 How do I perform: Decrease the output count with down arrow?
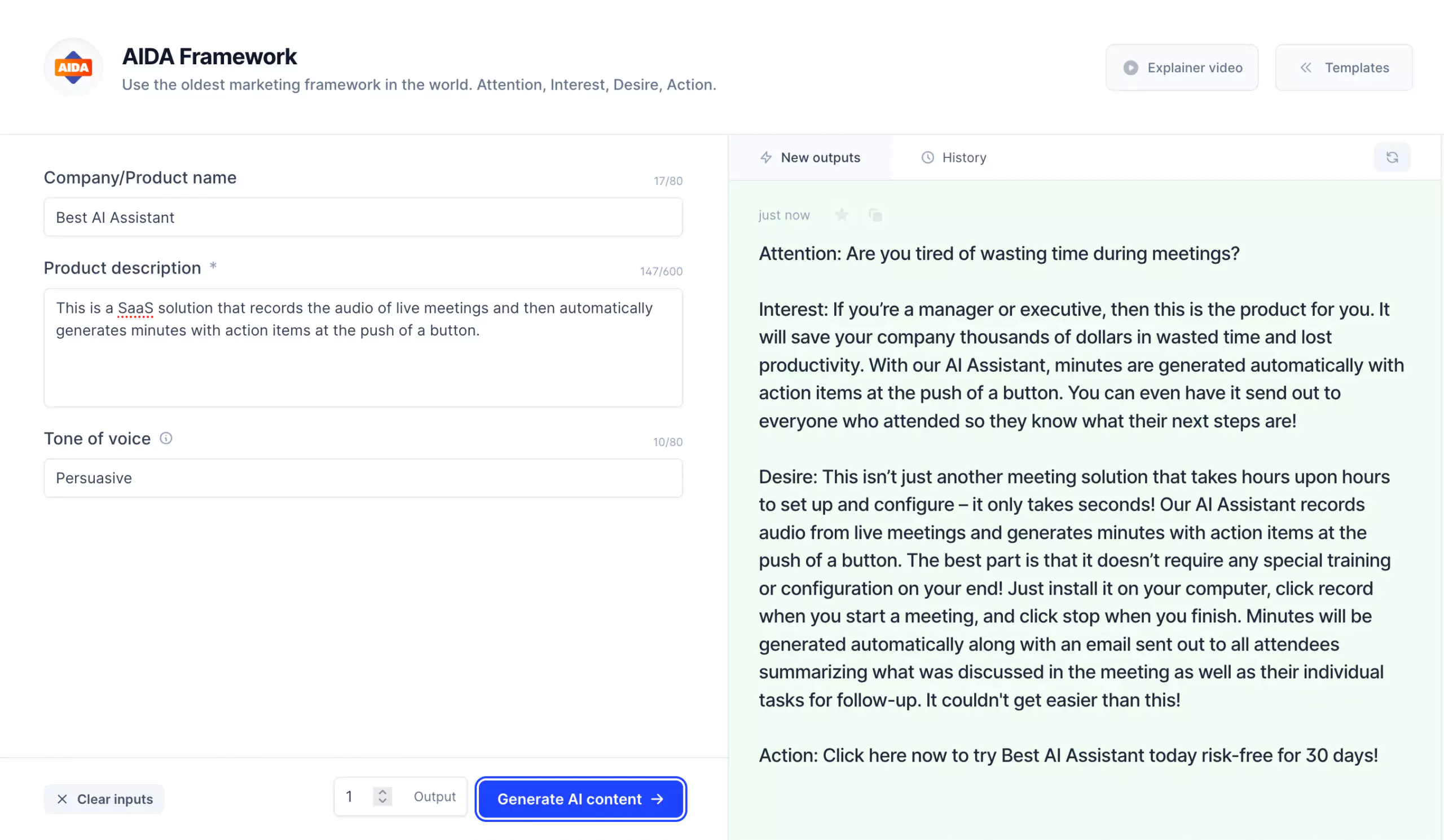click(382, 801)
